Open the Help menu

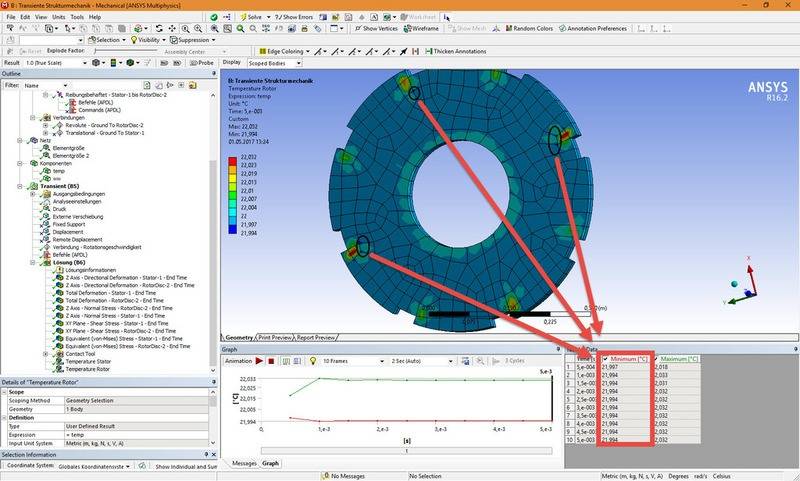[x=95, y=17]
